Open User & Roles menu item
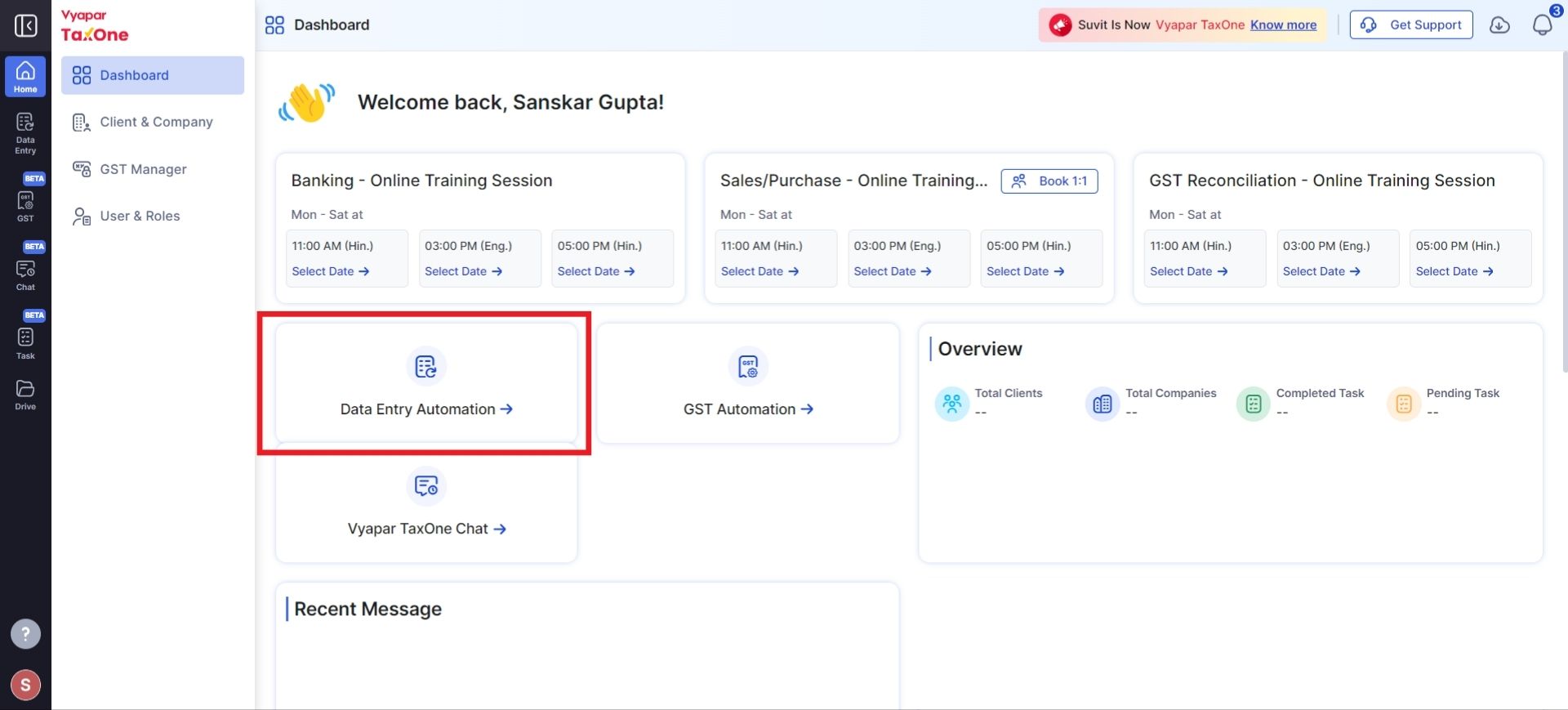 [153, 216]
